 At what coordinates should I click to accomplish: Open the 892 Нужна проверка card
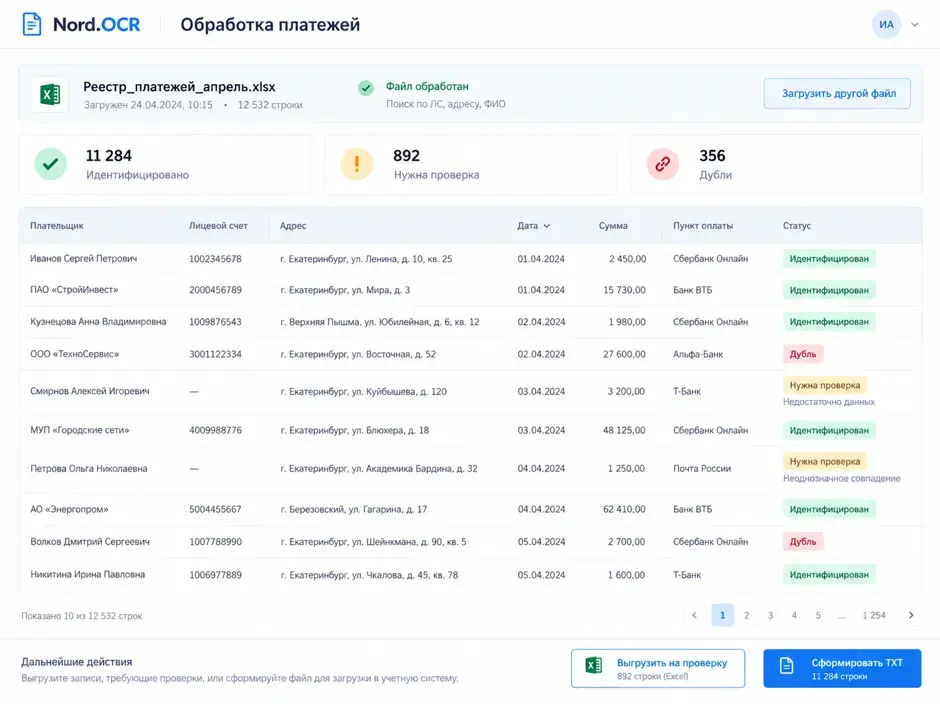tap(471, 165)
